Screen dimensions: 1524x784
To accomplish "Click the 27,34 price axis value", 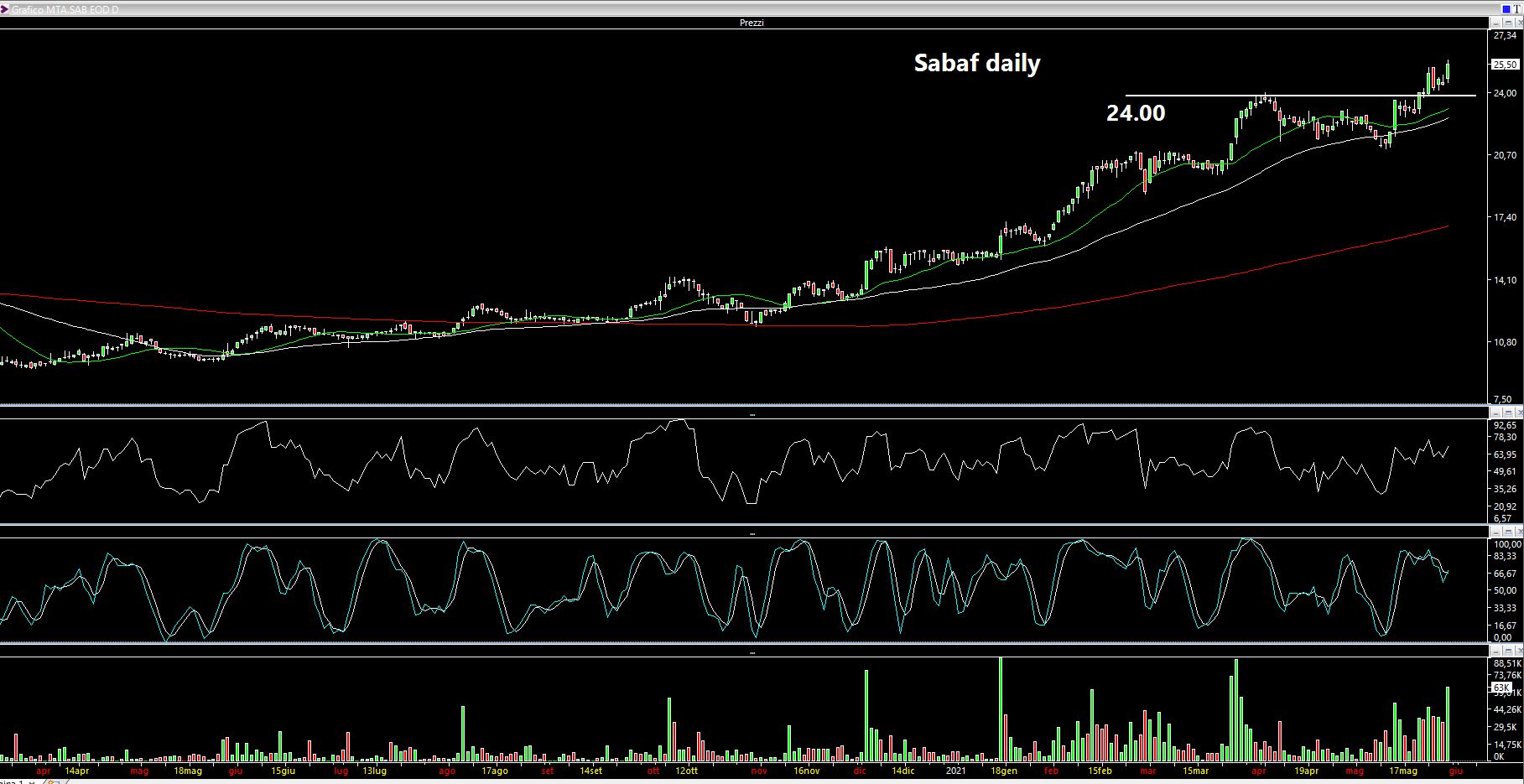I will click(1506, 36).
